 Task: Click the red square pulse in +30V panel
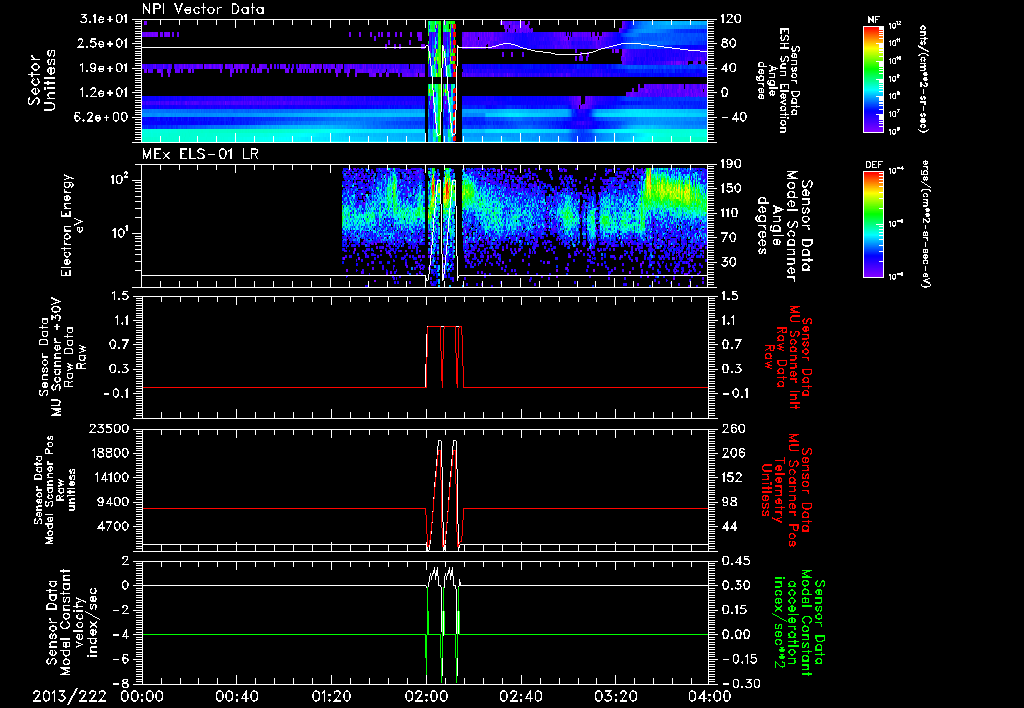tap(444, 357)
